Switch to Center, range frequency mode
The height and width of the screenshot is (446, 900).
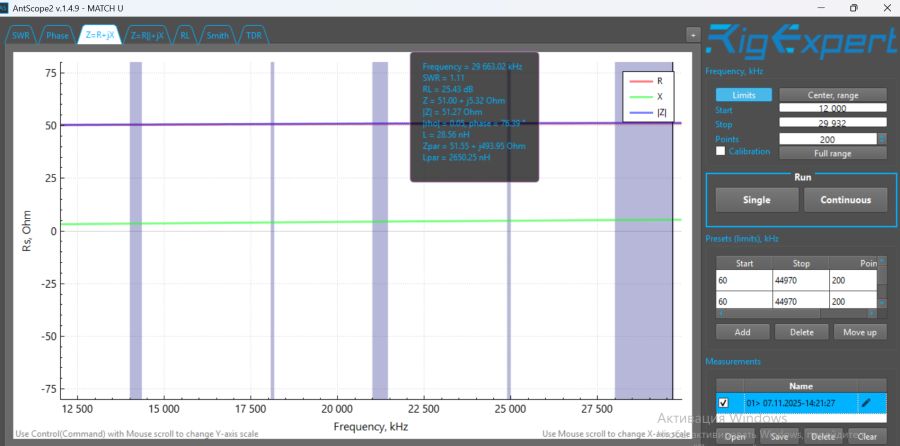(832, 95)
